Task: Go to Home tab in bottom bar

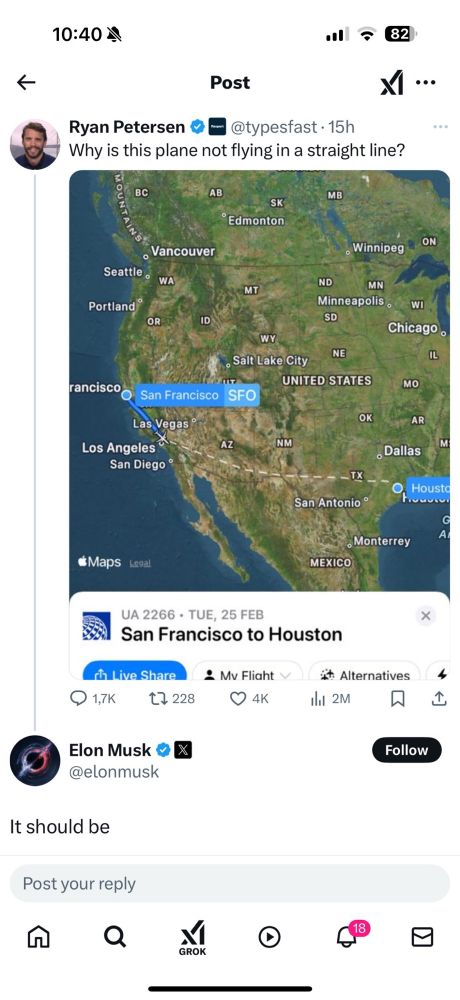Action: (38, 936)
